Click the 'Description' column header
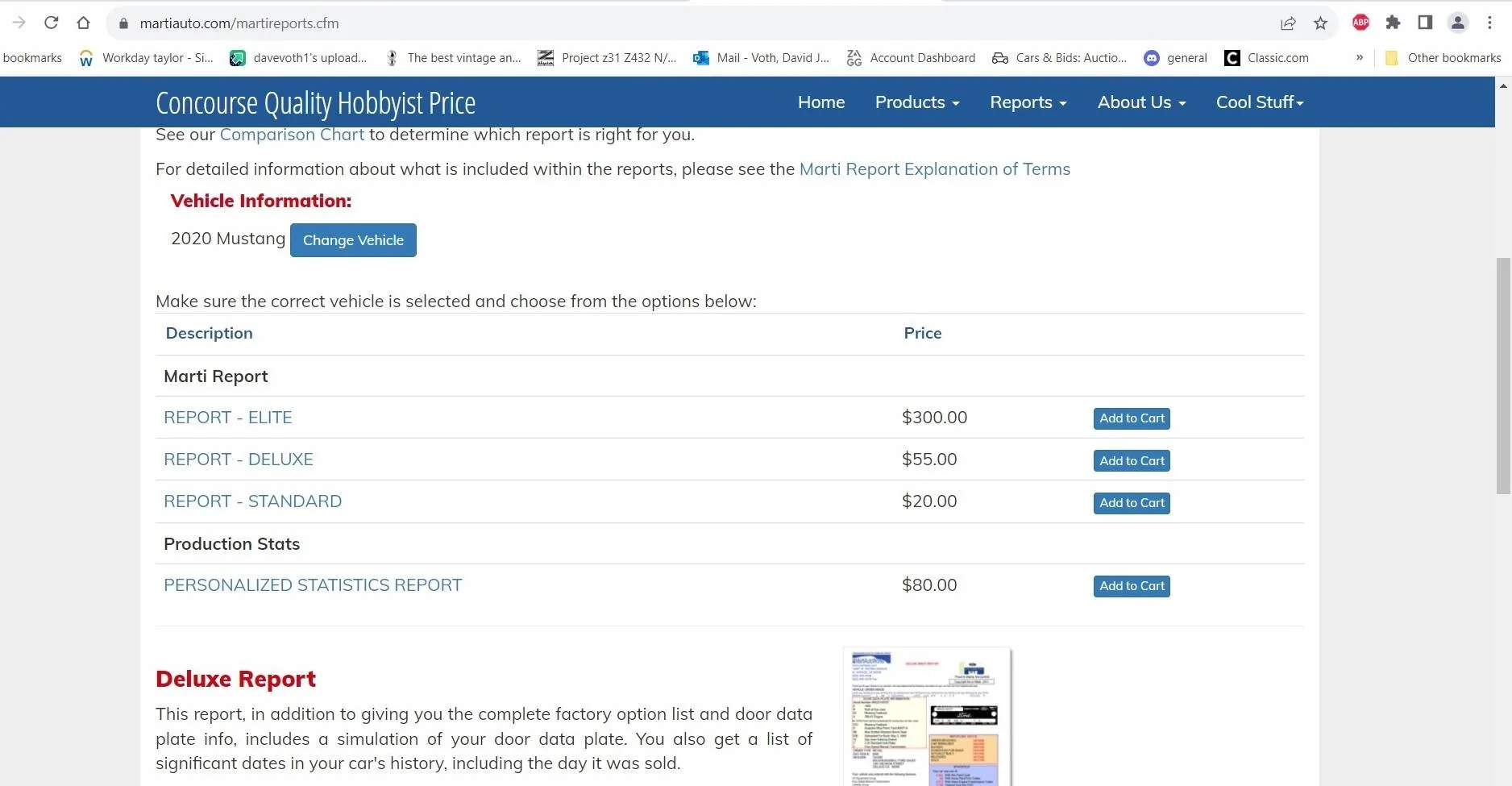This screenshot has width=1512, height=786. (209, 333)
